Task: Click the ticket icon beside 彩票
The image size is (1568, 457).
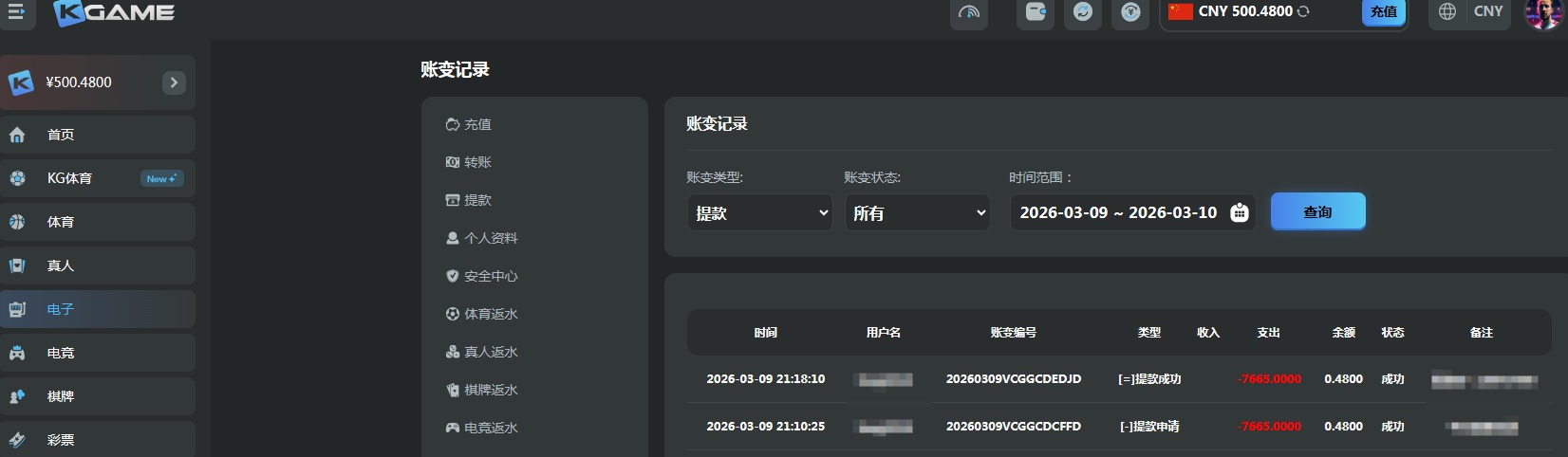Action: point(17,439)
